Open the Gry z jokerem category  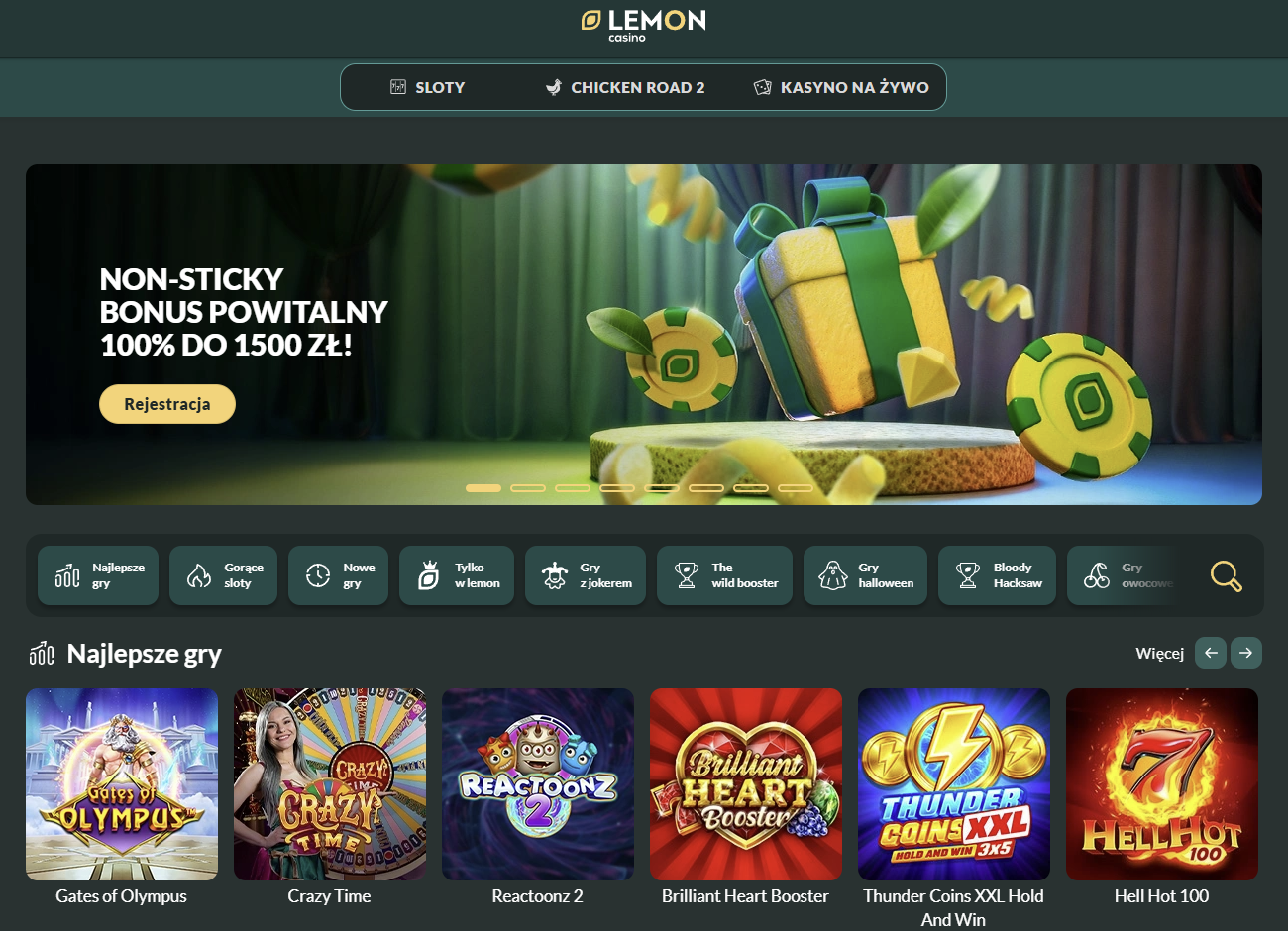[586, 575]
